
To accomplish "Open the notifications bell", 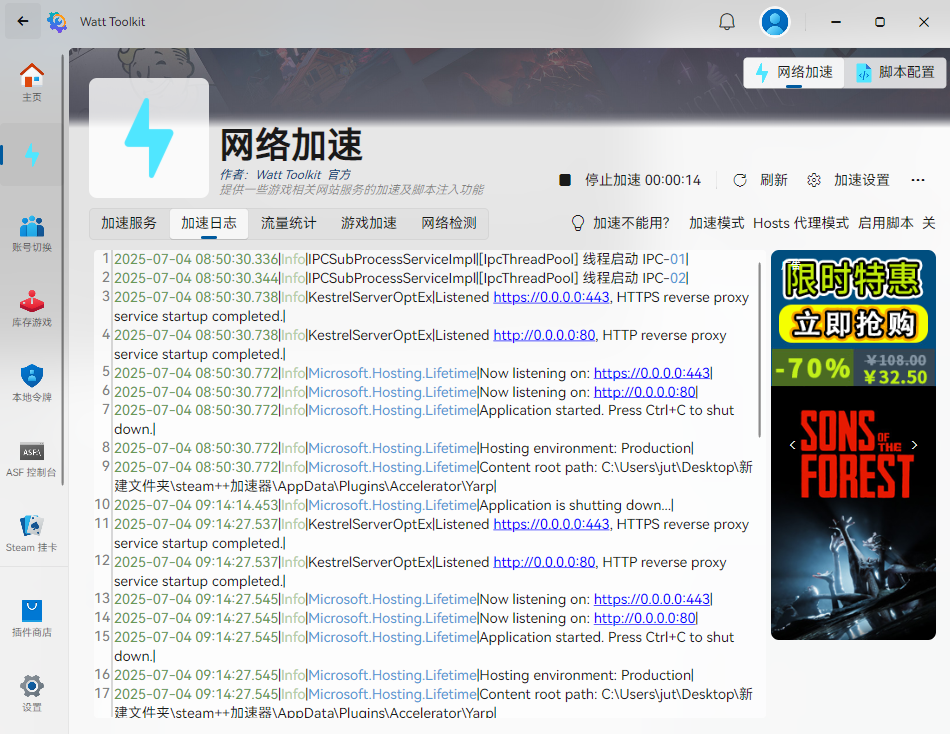I will click(726, 22).
